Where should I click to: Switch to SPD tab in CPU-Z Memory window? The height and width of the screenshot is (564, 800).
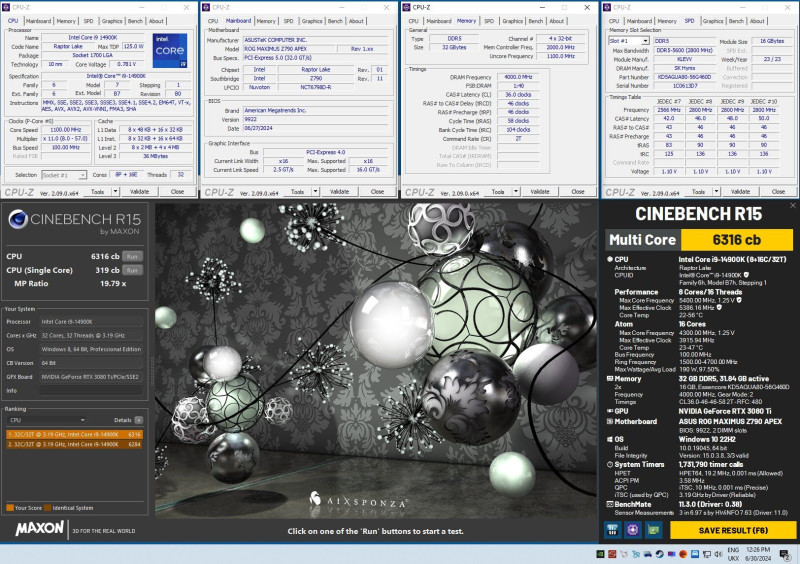[489, 21]
